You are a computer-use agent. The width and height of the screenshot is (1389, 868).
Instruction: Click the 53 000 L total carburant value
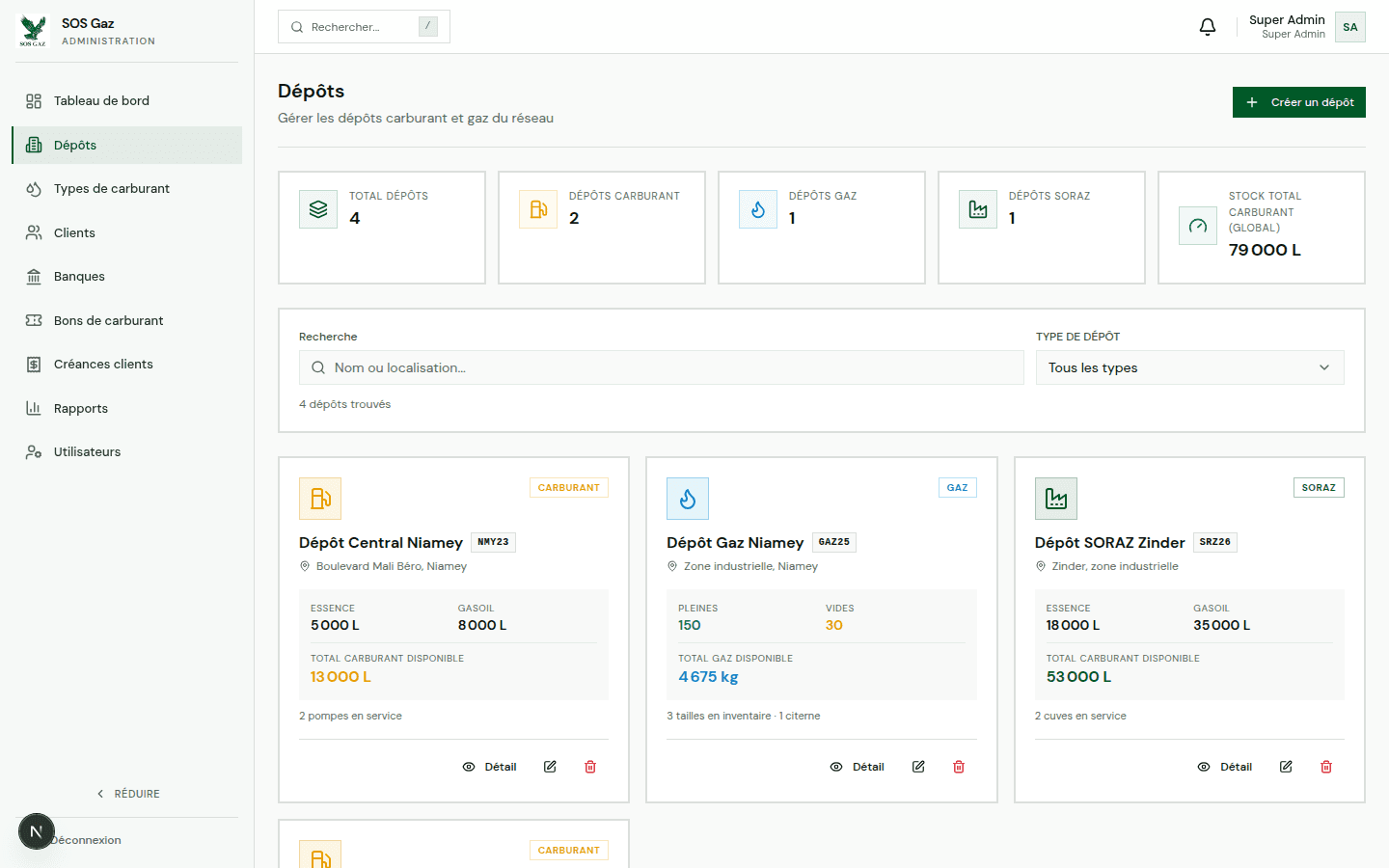tap(1078, 677)
